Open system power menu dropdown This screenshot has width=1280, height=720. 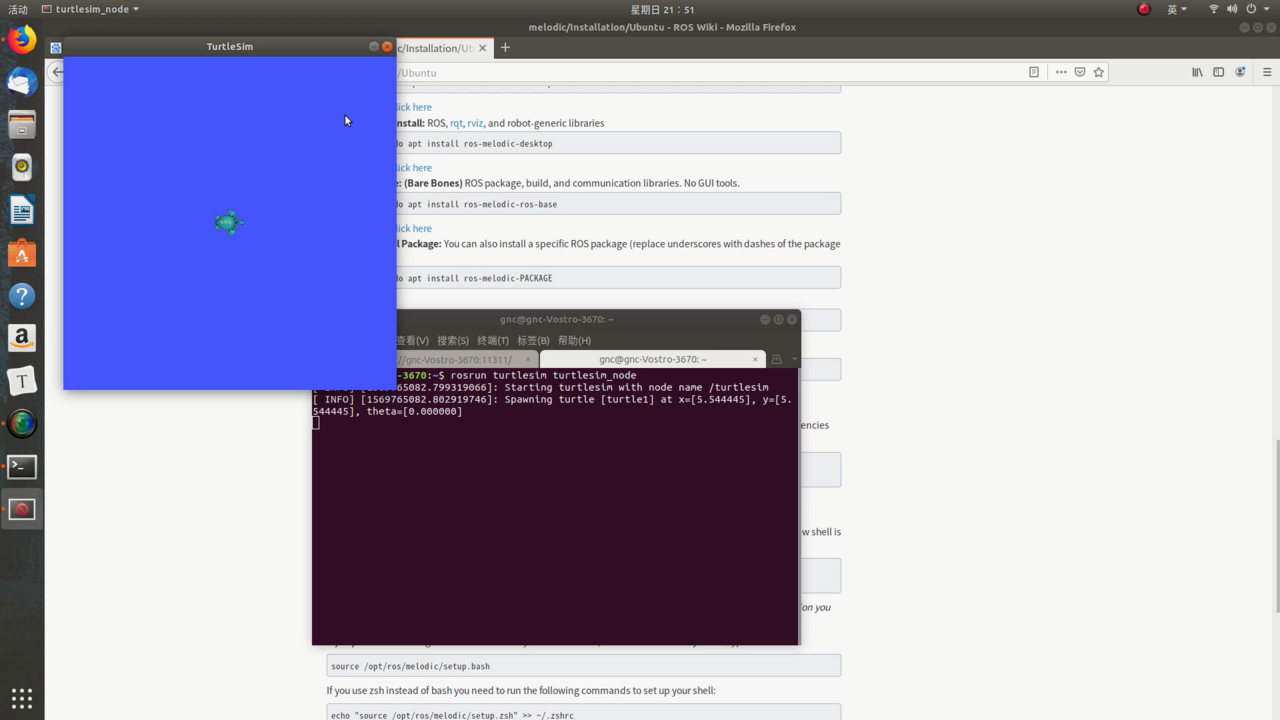[x=1256, y=9]
